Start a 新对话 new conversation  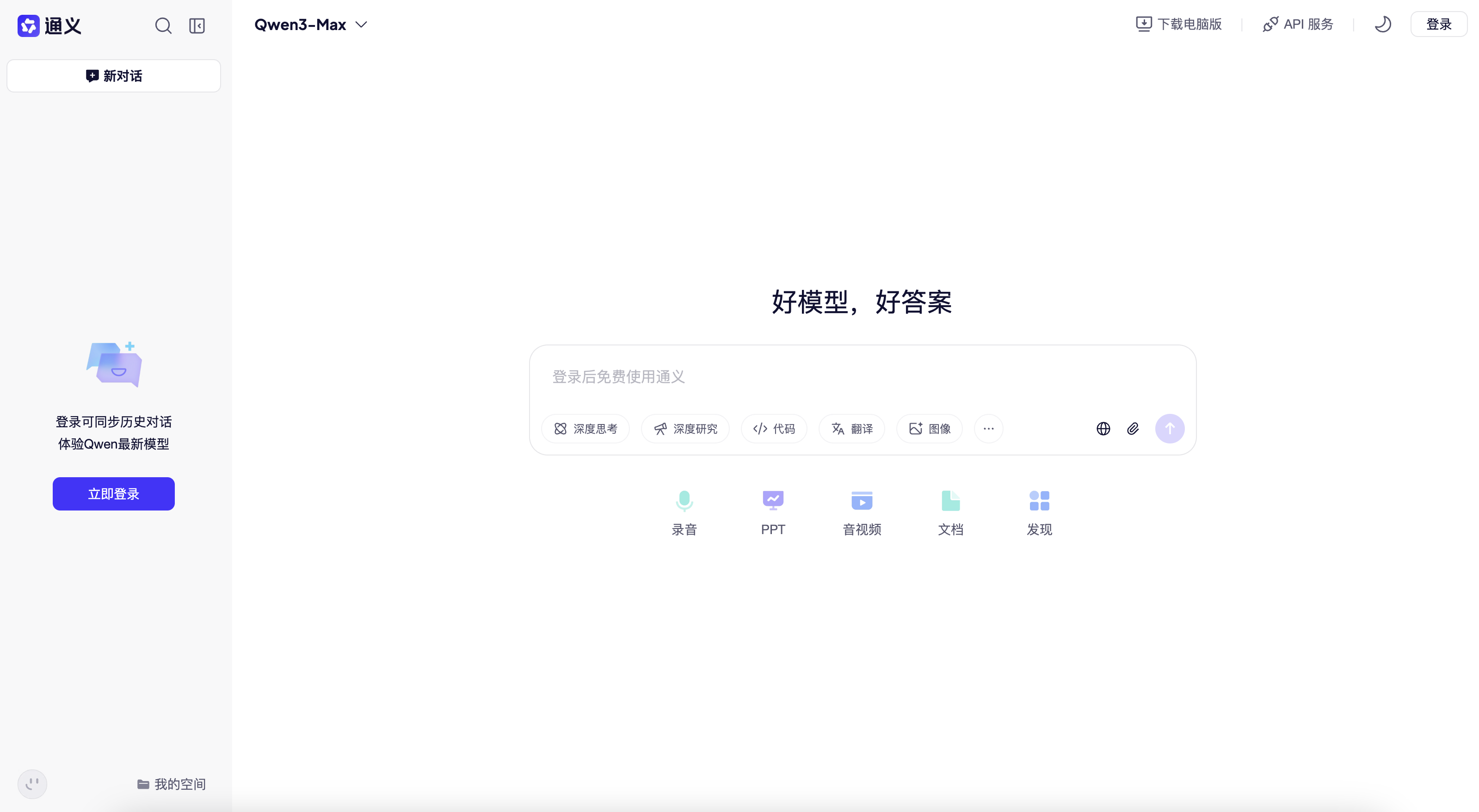coord(113,75)
